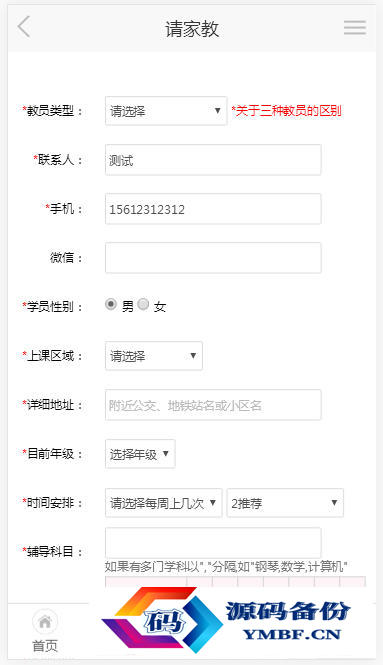The height and width of the screenshot is (665, 383).
Task: Click the 请家教 page title
Action: [192, 29]
